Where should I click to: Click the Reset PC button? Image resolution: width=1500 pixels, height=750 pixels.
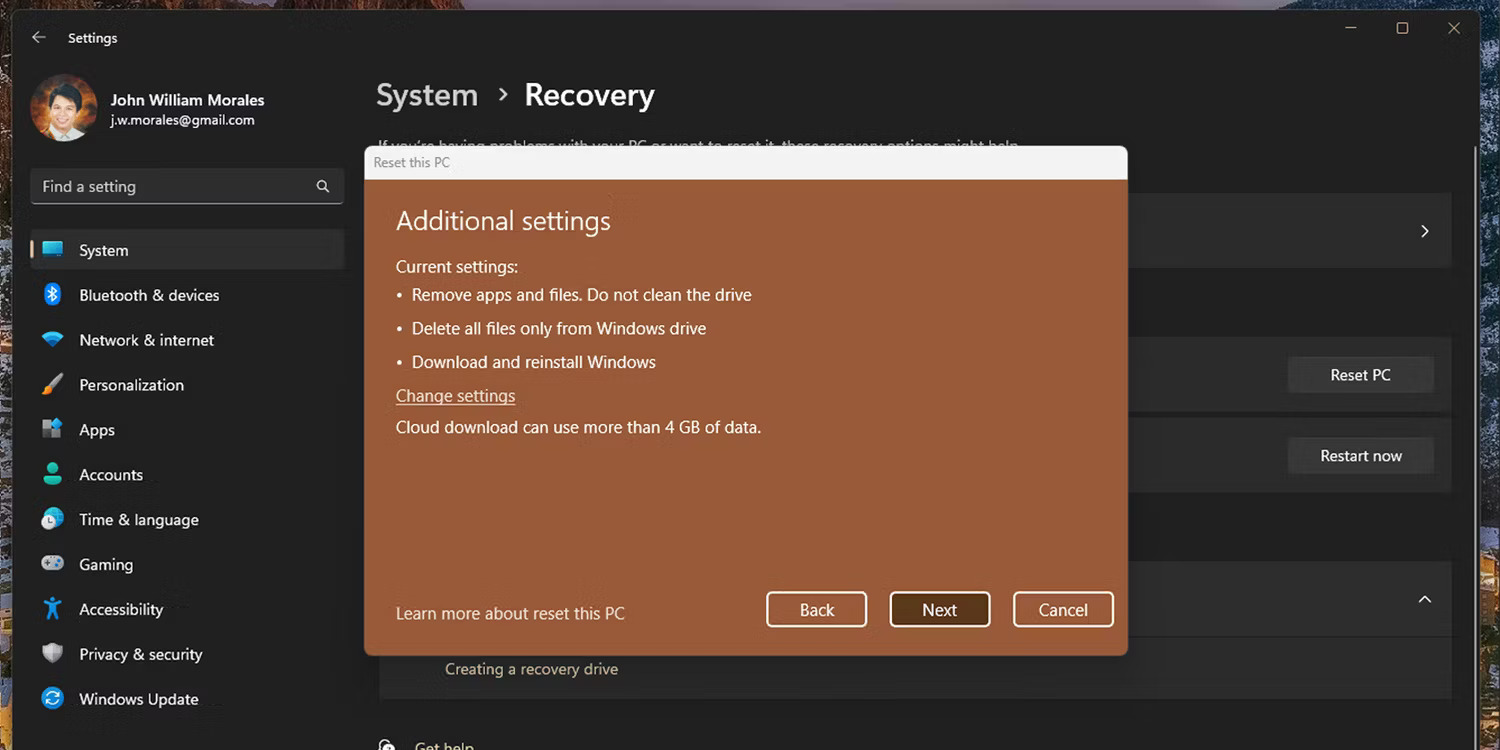coord(1360,375)
